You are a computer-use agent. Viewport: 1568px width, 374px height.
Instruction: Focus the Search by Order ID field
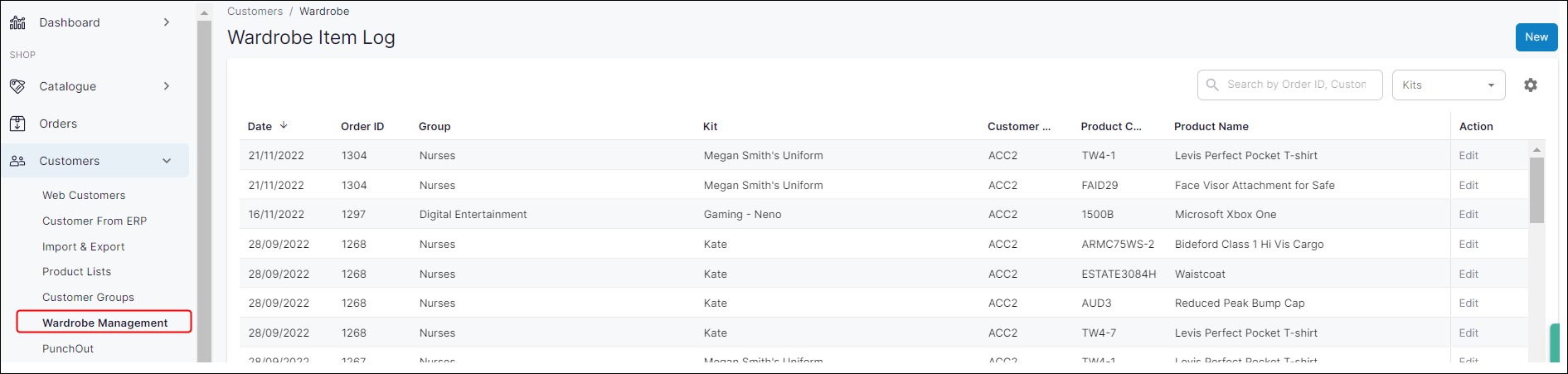pyautogui.click(x=1297, y=85)
